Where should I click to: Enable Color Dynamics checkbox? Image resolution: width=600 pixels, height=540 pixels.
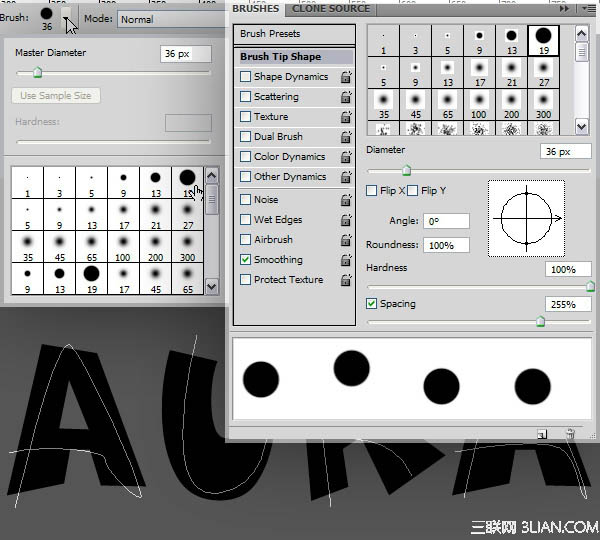coord(245,157)
